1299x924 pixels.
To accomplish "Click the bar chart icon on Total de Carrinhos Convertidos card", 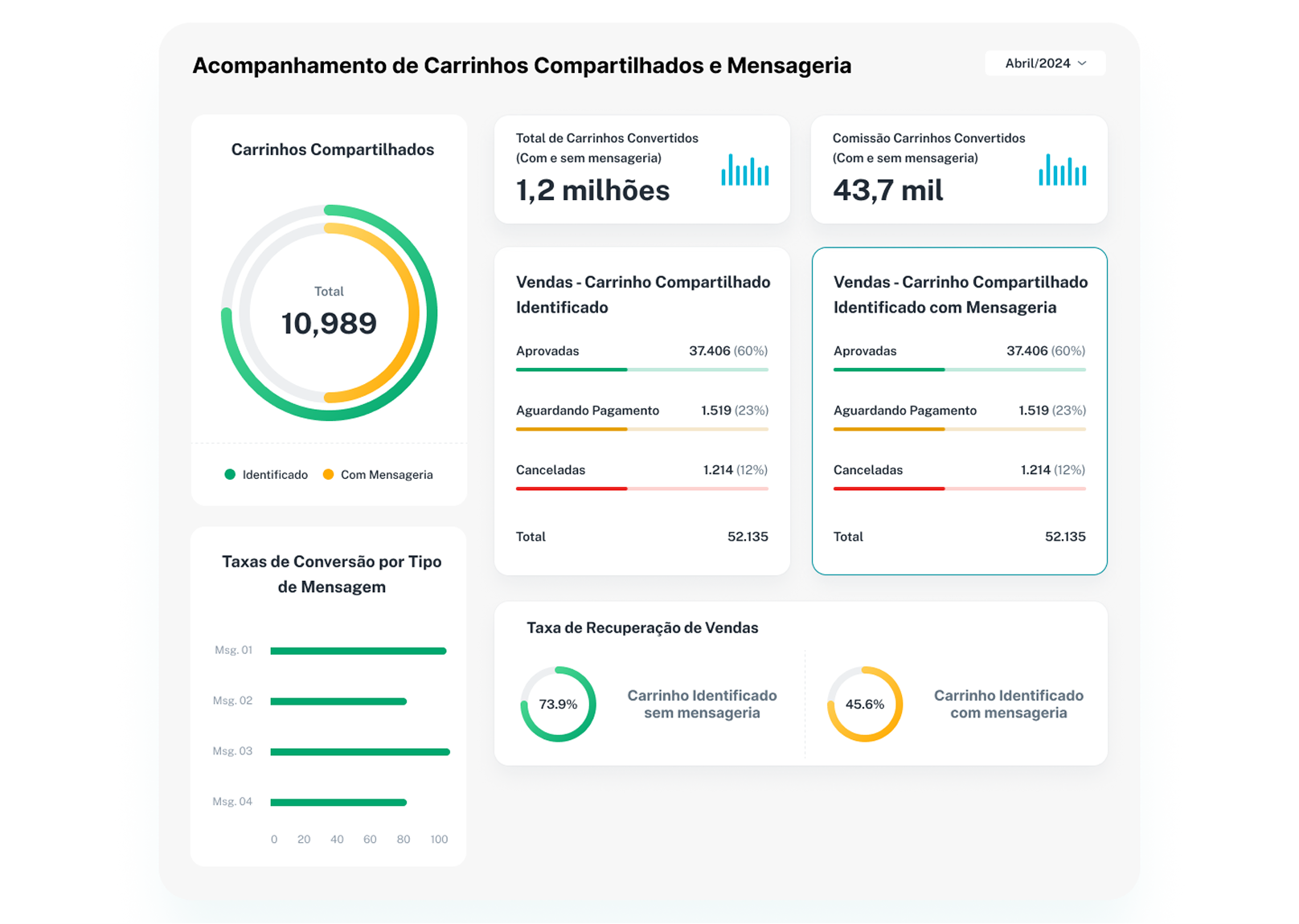I will coord(744,169).
